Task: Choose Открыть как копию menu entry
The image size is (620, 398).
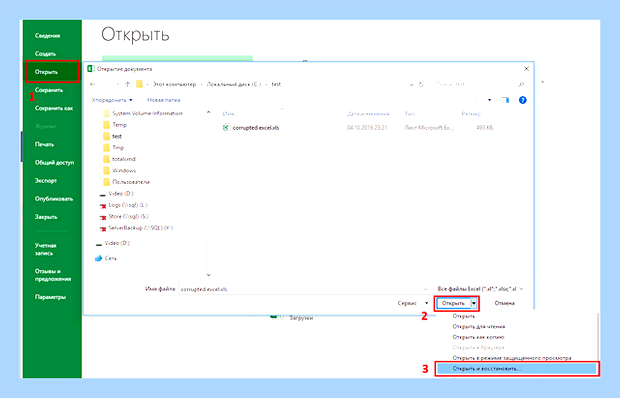Action: pyautogui.click(x=478, y=337)
